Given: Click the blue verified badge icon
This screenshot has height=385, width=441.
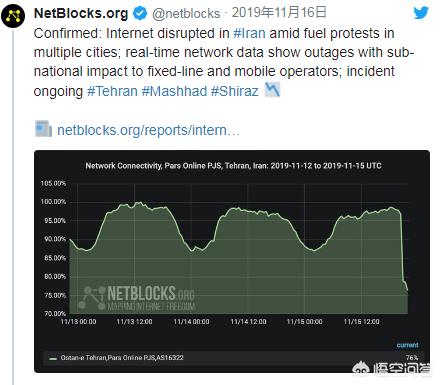Looking at the screenshot, I should tap(140, 13).
